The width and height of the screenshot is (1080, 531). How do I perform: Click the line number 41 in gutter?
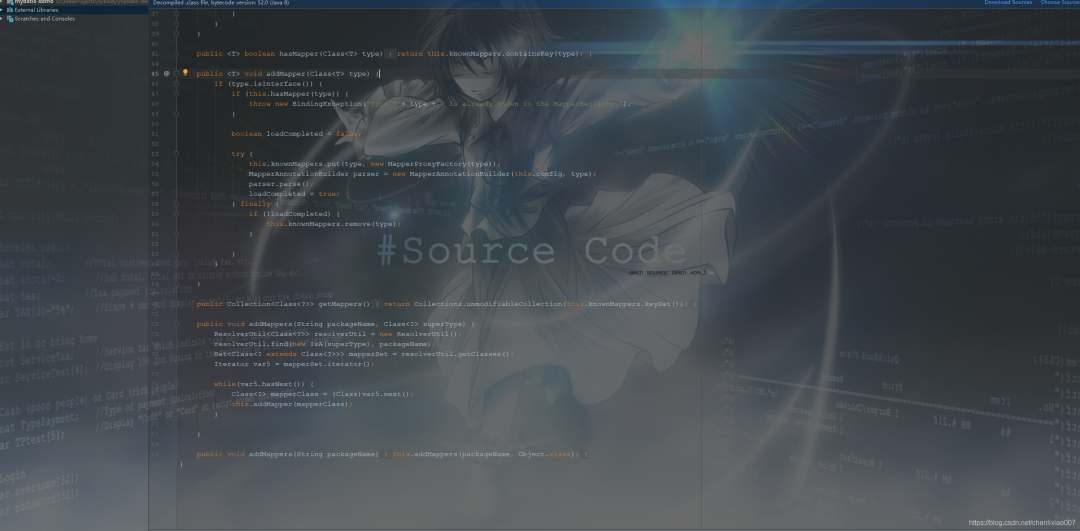coord(155,54)
